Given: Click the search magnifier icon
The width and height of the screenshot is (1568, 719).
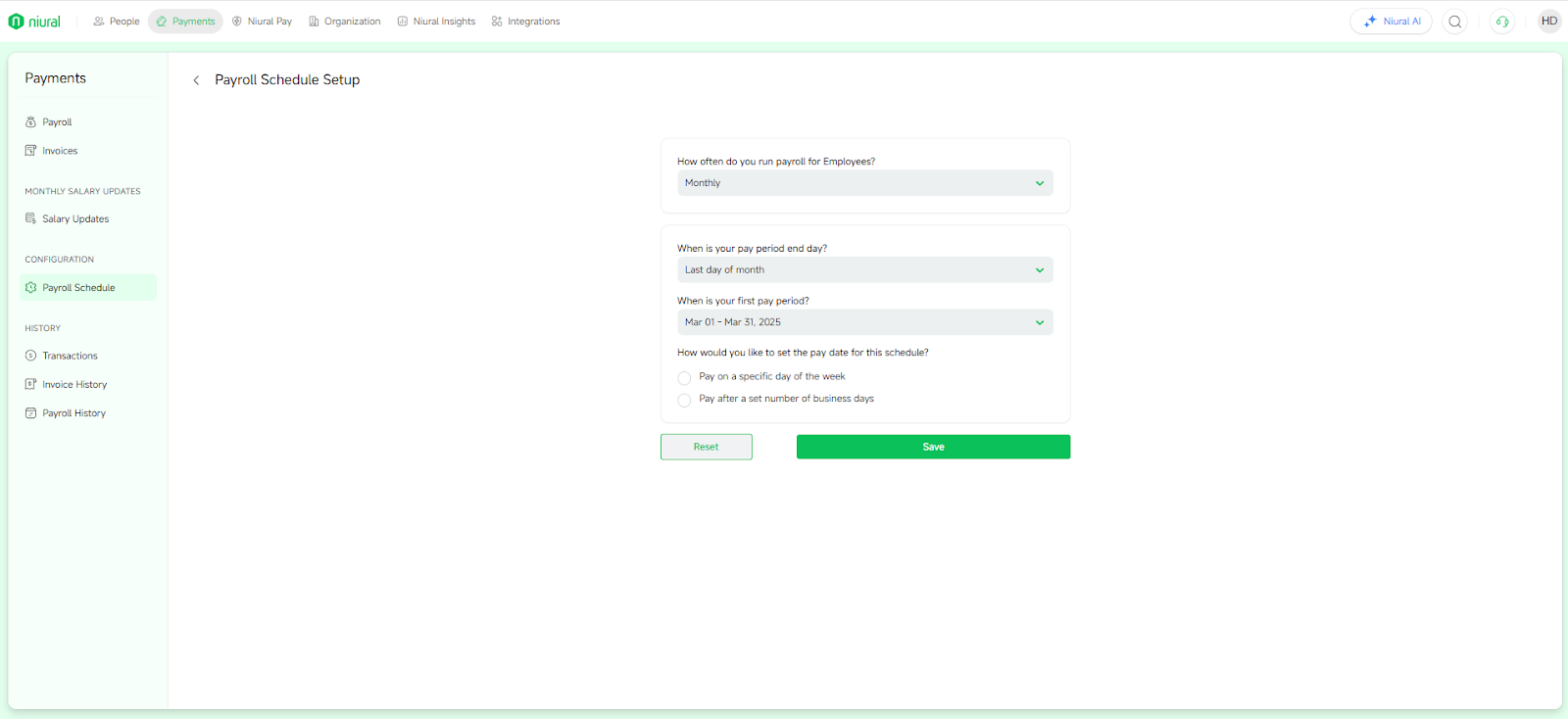Looking at the screenshot, I should [1455, 22].
